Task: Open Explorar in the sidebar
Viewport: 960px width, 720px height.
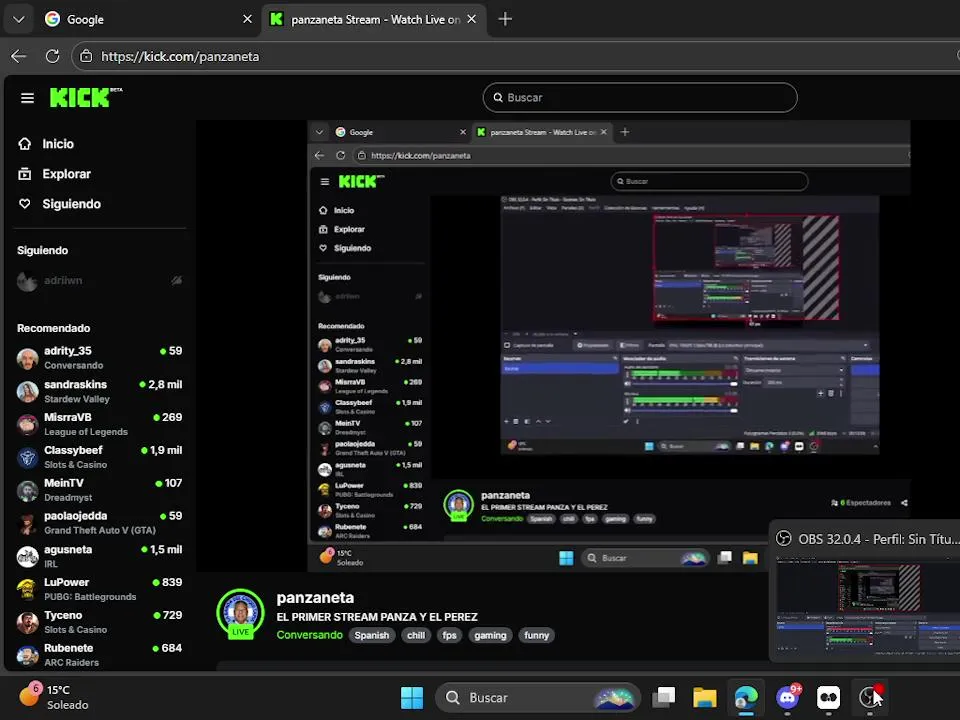Action: [x=54, y=174]
